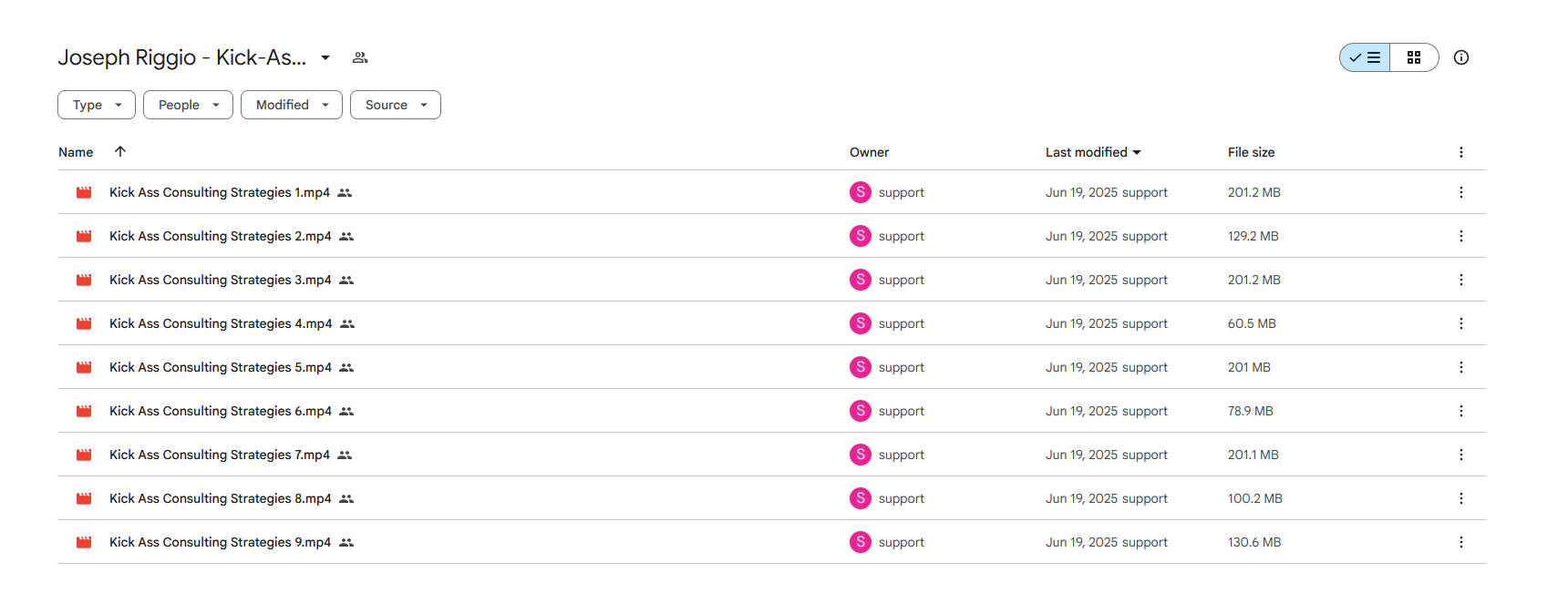Click video icon for Kick Ass Consulting Strategies 9.mp4

tap(84, 542)
